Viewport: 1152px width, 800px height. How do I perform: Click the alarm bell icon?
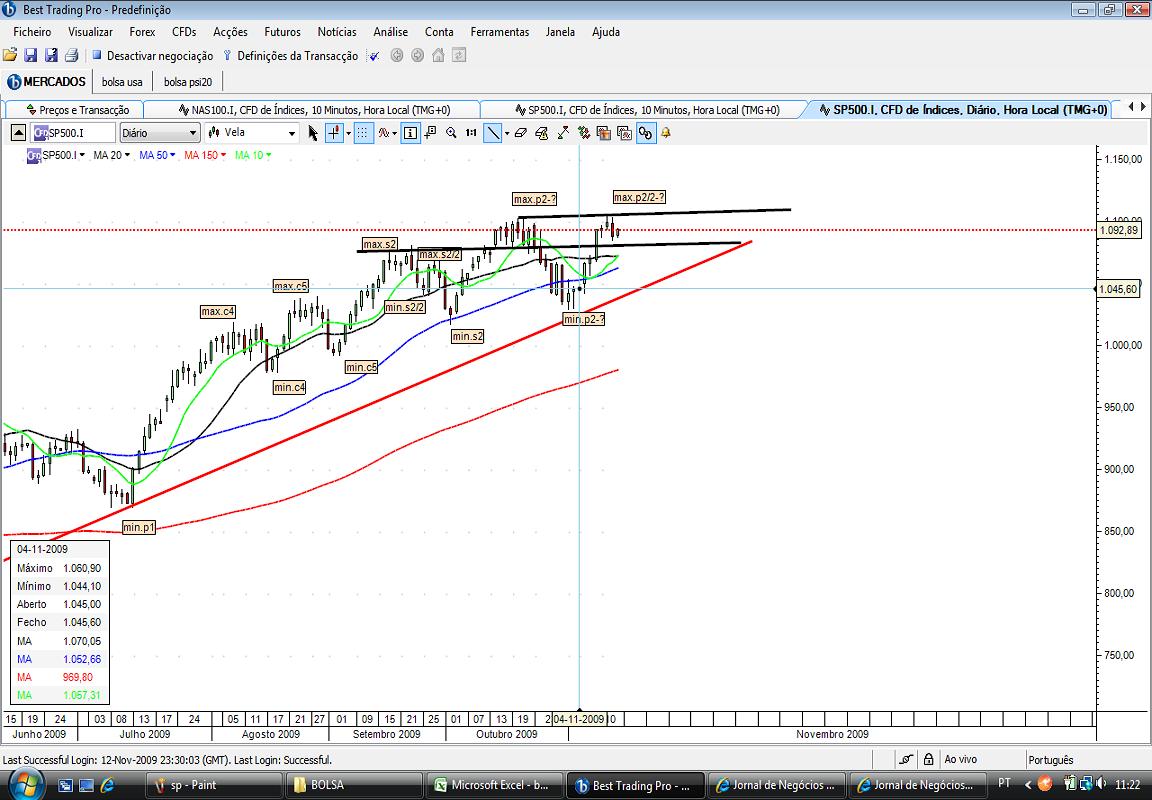666,133
